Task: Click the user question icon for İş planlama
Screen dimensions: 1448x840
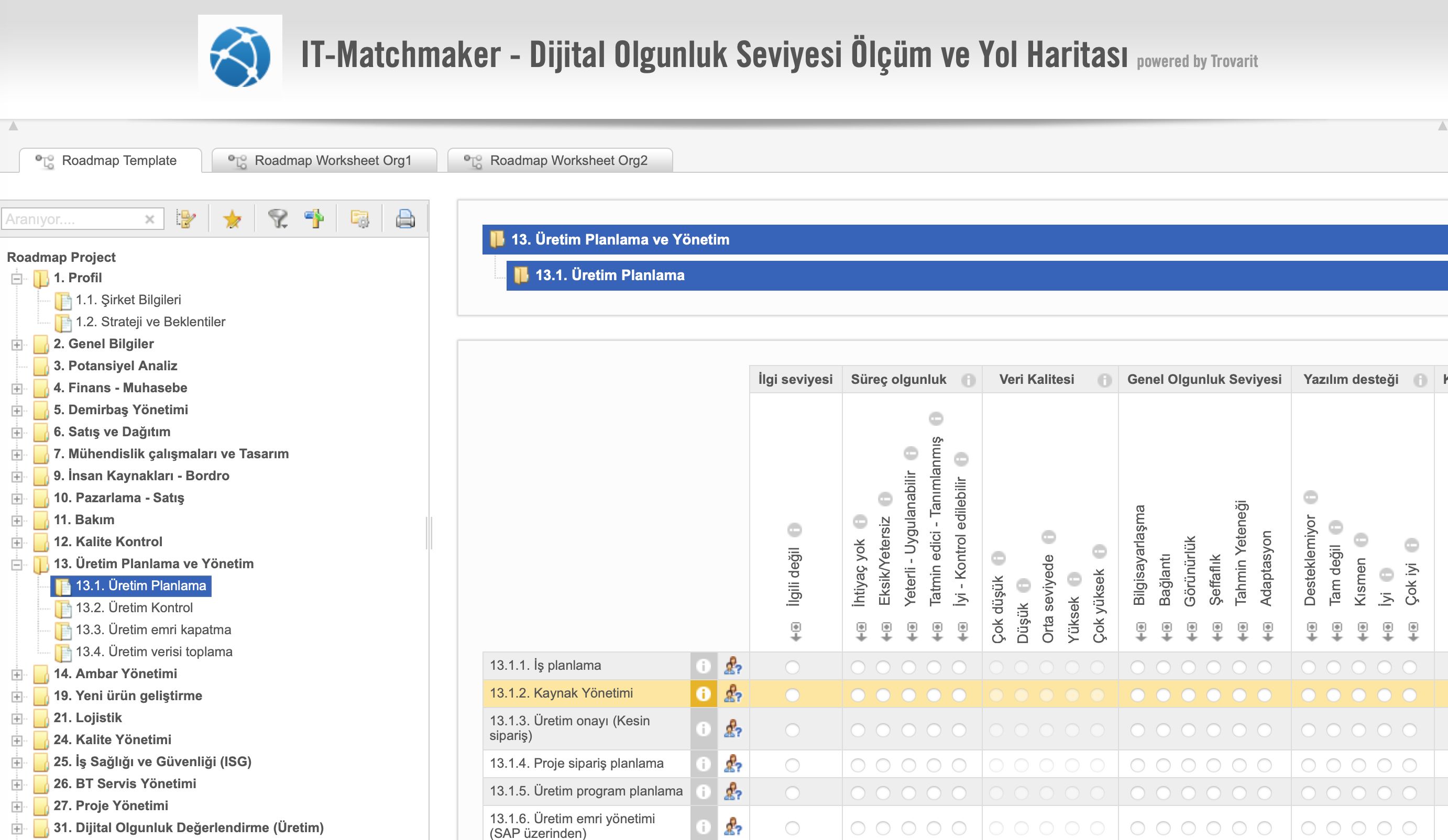Action: (732, 666)
